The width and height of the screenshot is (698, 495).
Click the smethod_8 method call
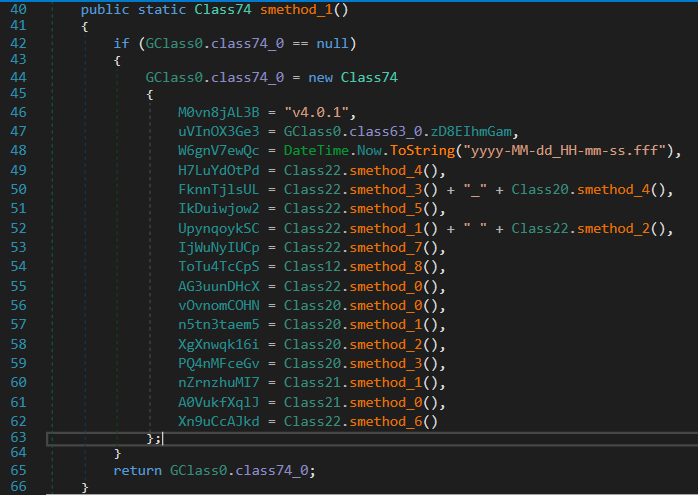tap(386, 267)
